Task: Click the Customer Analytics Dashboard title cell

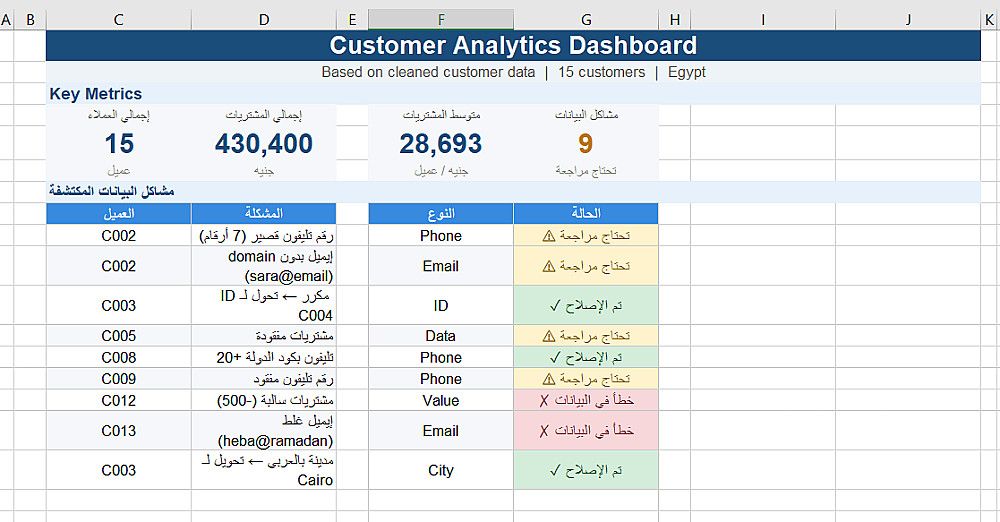Action: point(513,45)
